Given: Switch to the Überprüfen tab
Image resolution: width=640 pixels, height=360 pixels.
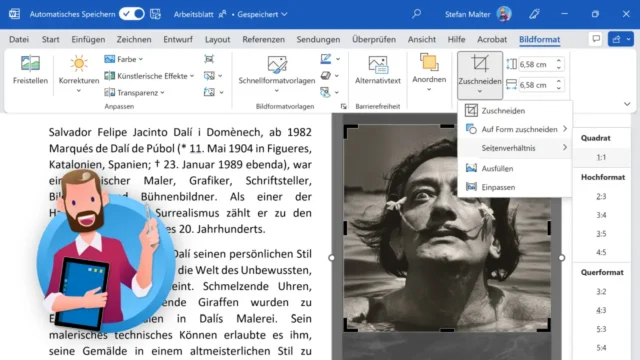Looking at the screenshot, I should tap(374, 40).
